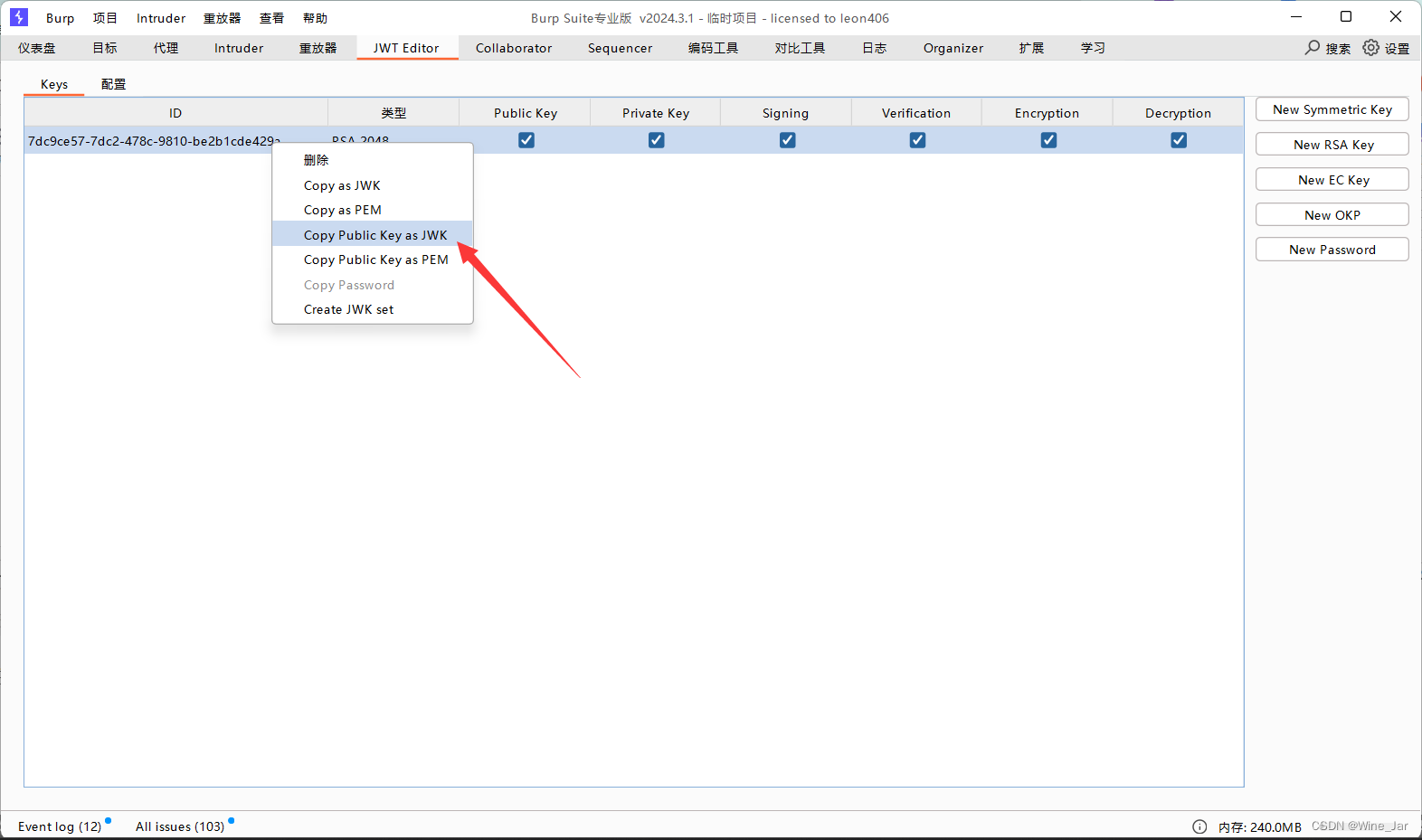
Task: Switch to the 日志 tab
Action: 875,48
